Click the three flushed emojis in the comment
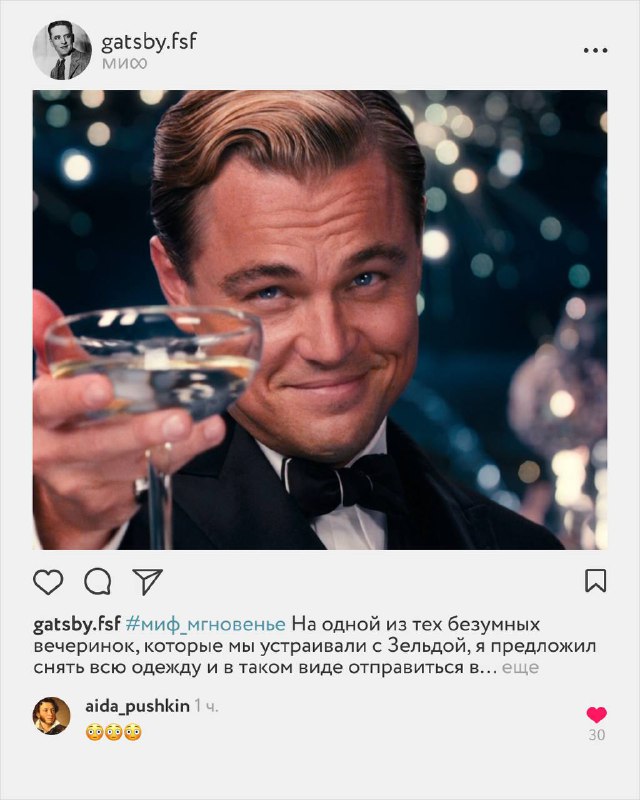The image size is (640, 800). click(113, 732)
